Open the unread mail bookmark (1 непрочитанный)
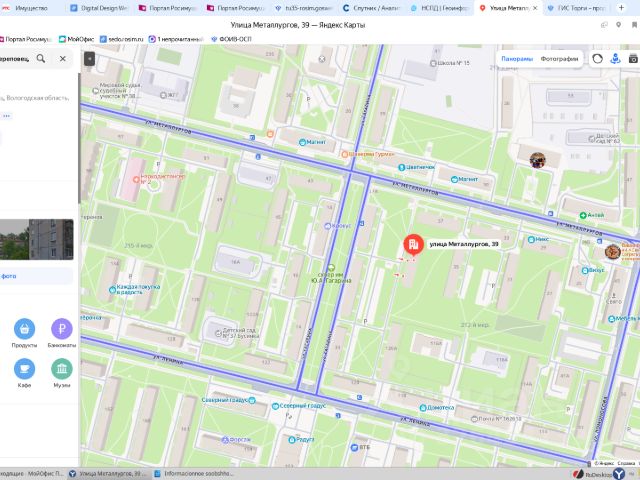The image size is (640, 480). (176, 39)
